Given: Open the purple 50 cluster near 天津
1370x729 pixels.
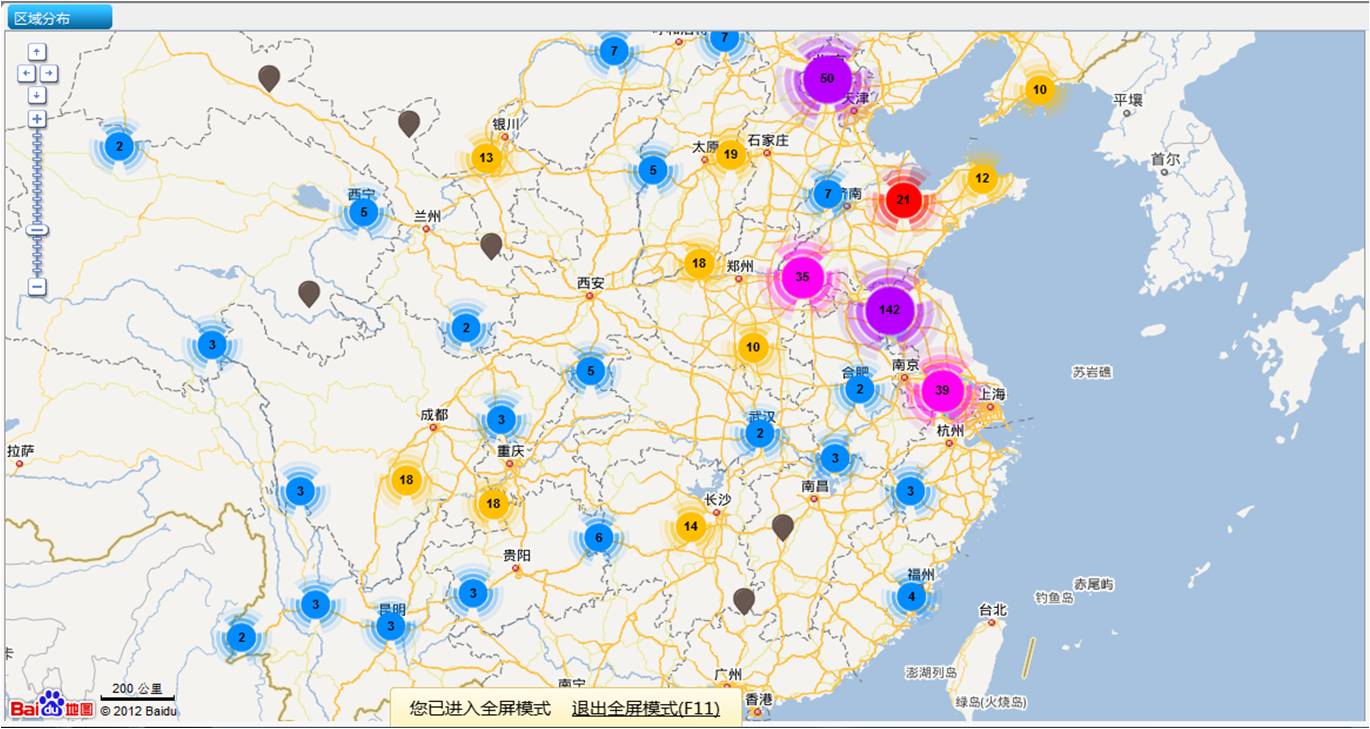Looking at the screenshot, I should pyautogui.click(x=826, y=78).
